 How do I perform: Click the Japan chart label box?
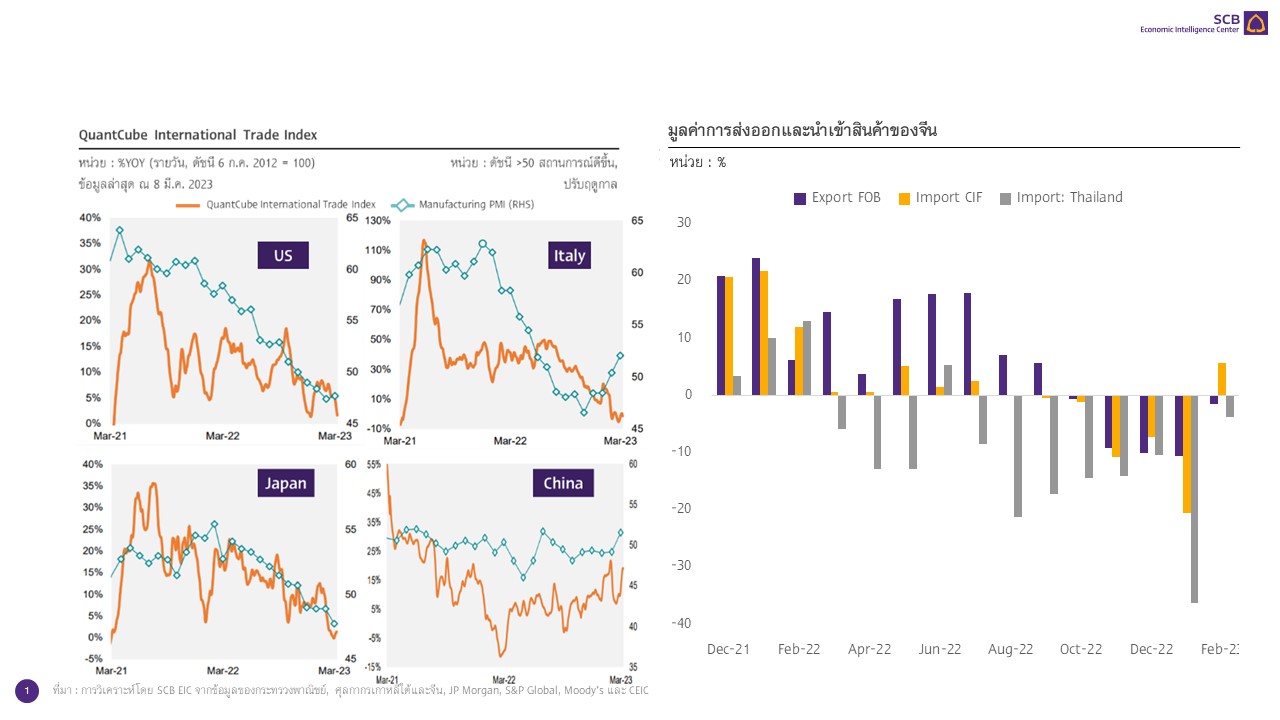coord(286,483)
